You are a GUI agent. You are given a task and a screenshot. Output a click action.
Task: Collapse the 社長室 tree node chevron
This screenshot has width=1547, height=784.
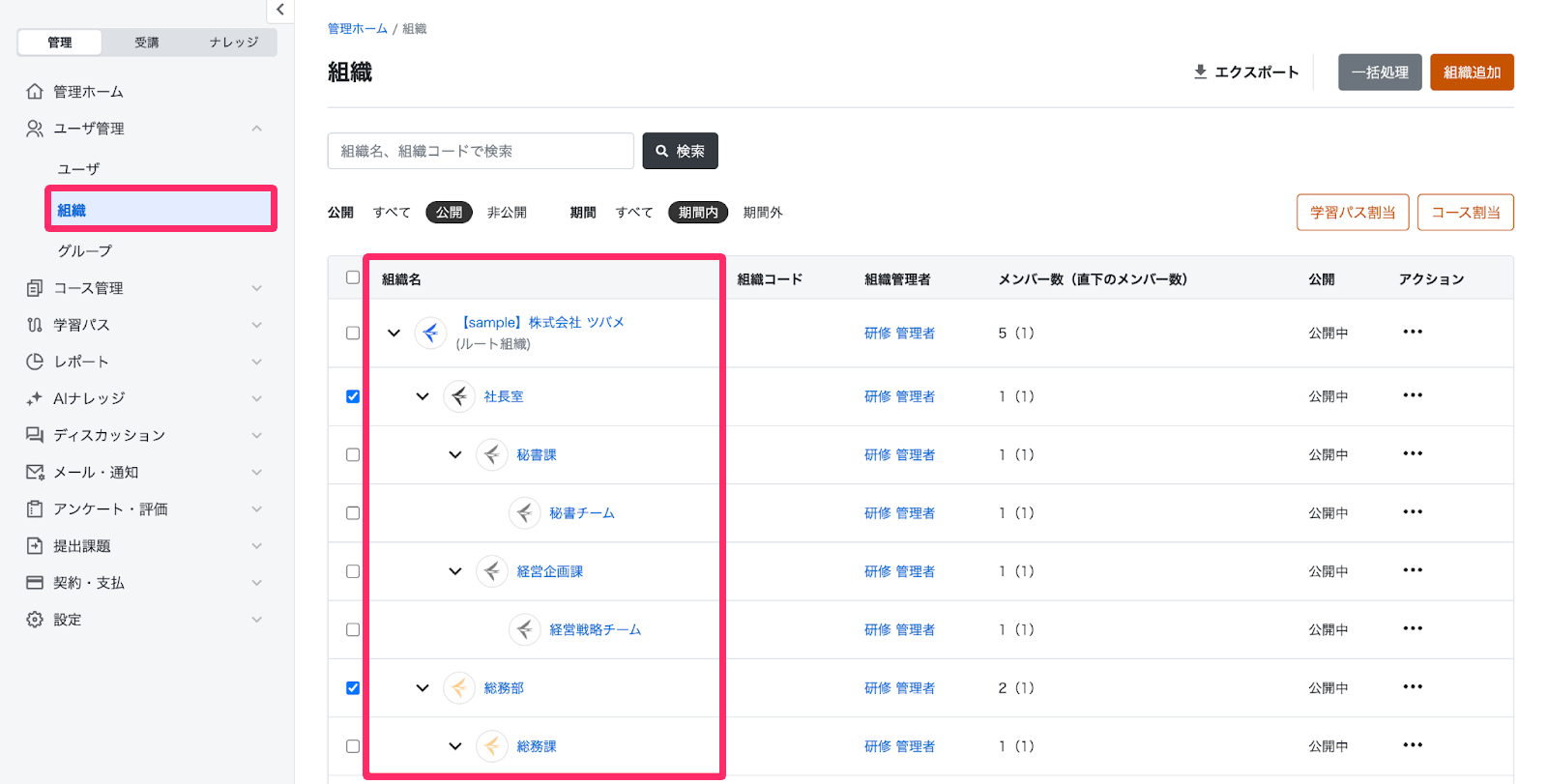pyautogui.click(x=423, y=396)
